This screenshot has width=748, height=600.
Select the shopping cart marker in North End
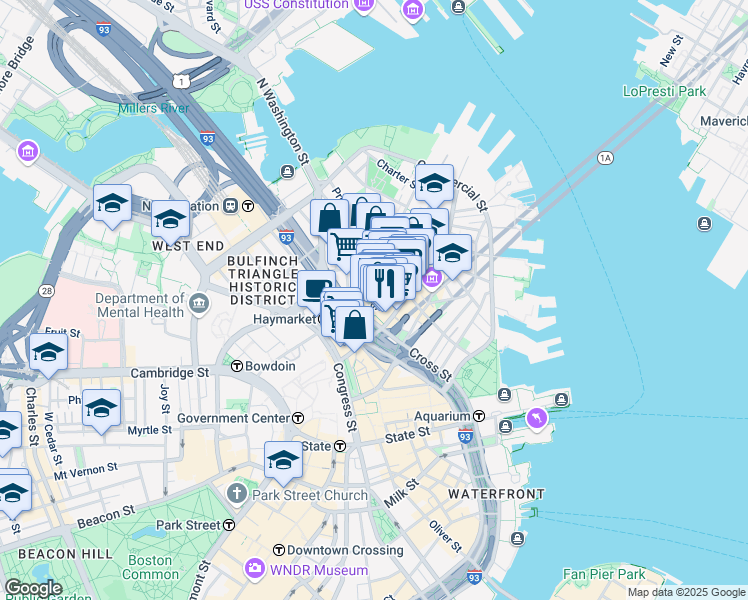click(345, 249)
